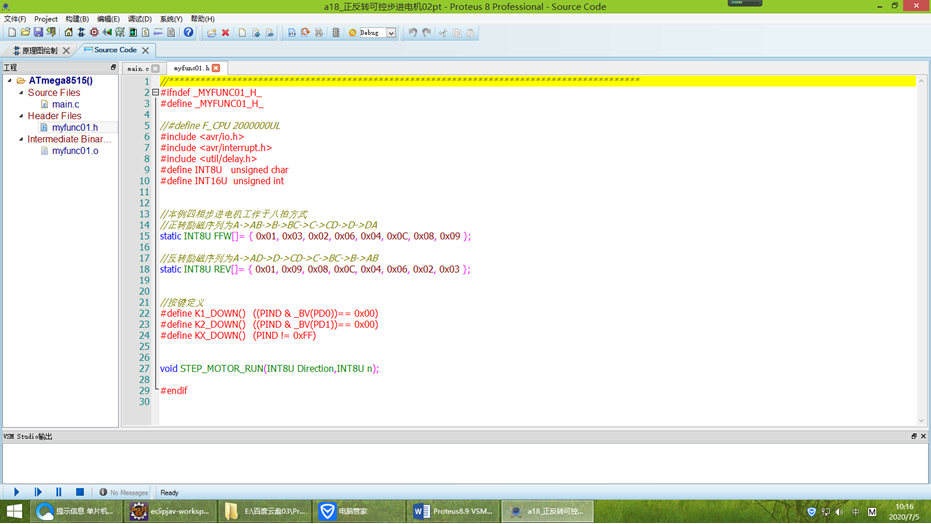Screen dimensions: 931x524
Task: Step the simulation forward one frame
Action: tap(37, 492)
